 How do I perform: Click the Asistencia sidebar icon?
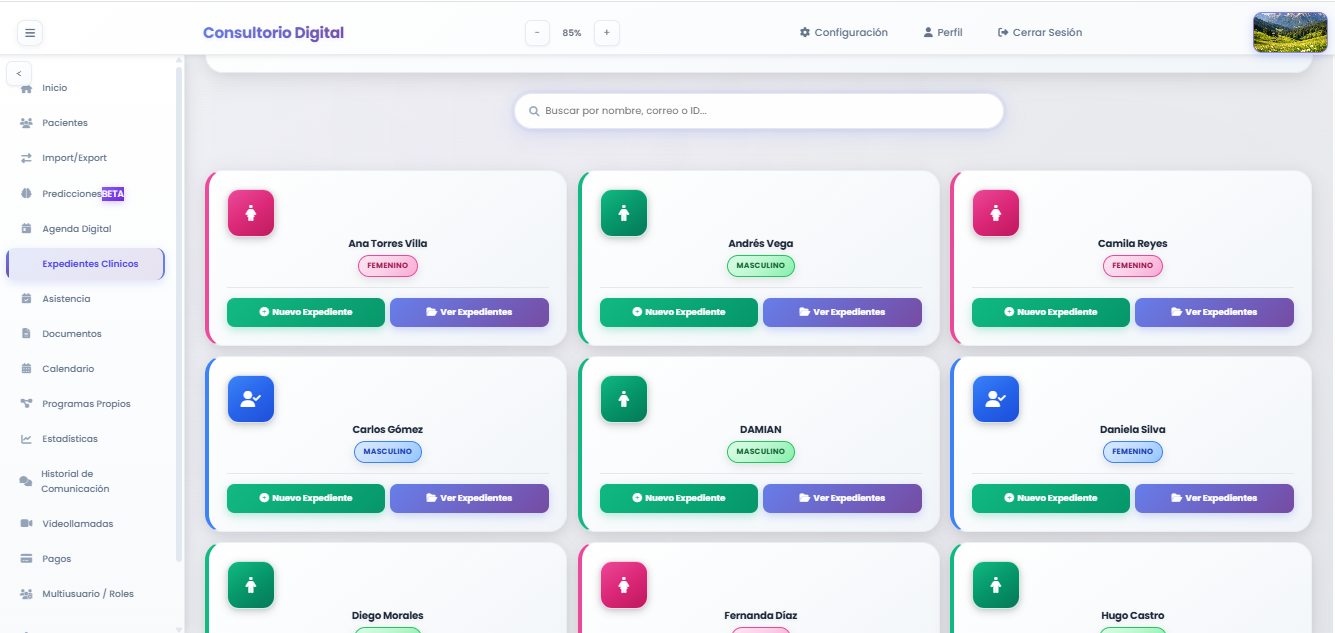(26, 298)
